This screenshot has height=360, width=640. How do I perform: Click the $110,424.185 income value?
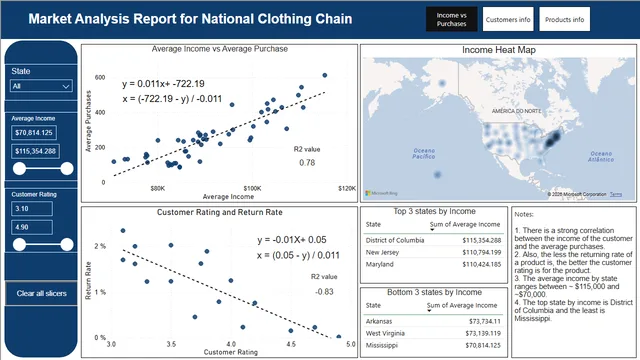[482, 264]
